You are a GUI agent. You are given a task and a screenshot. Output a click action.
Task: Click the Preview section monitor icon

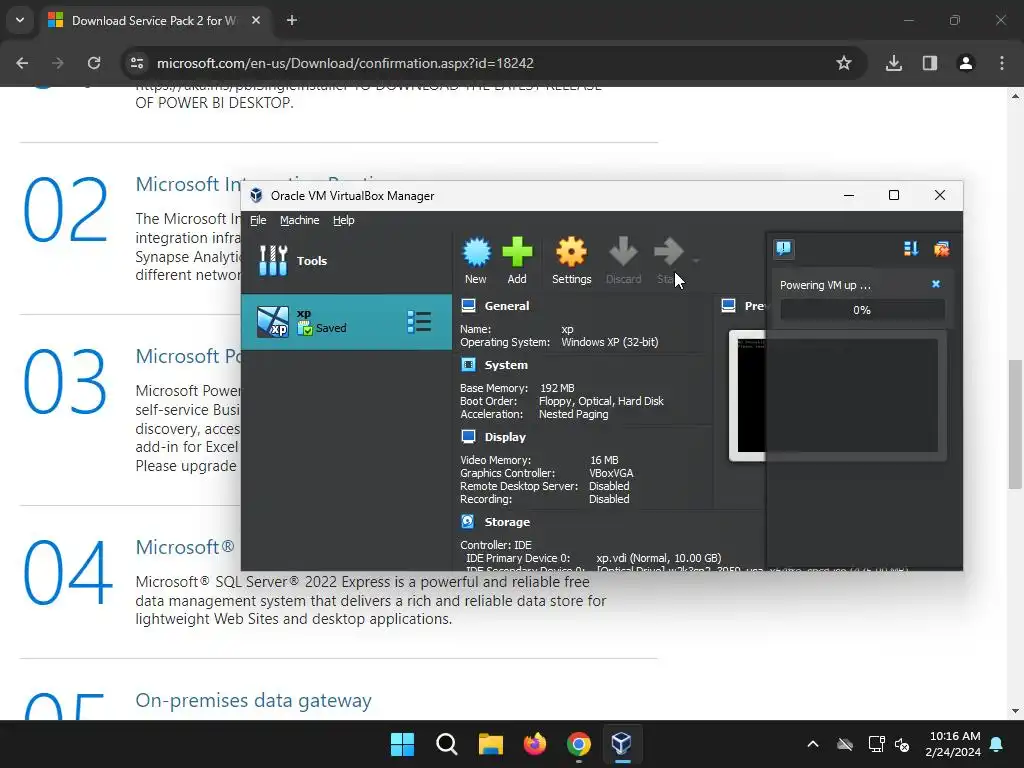729,306
